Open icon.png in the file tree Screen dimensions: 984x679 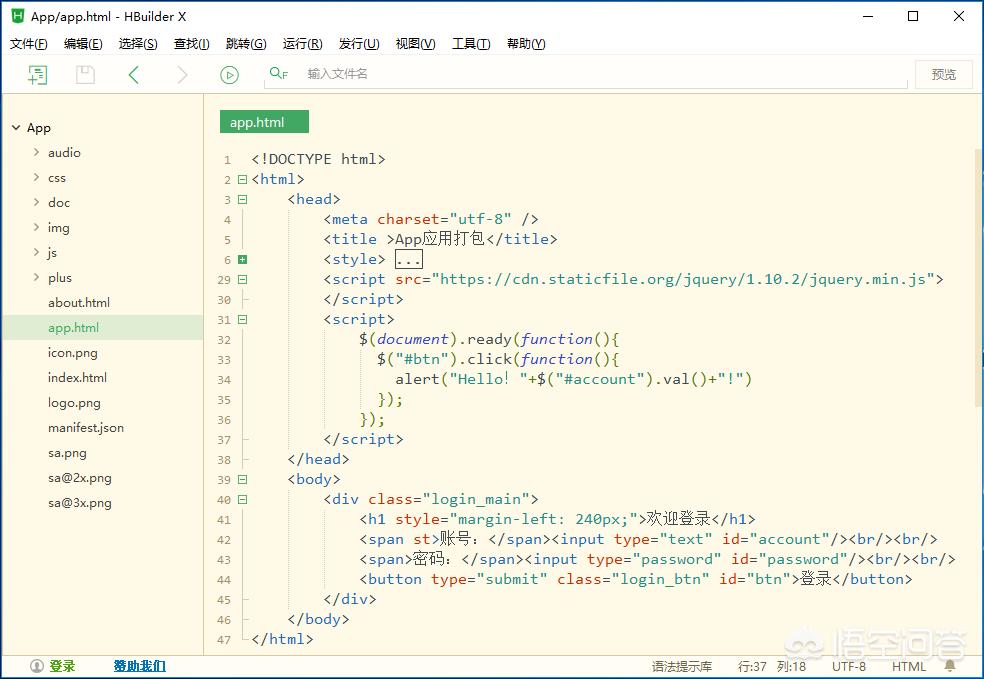click(73, 353)
